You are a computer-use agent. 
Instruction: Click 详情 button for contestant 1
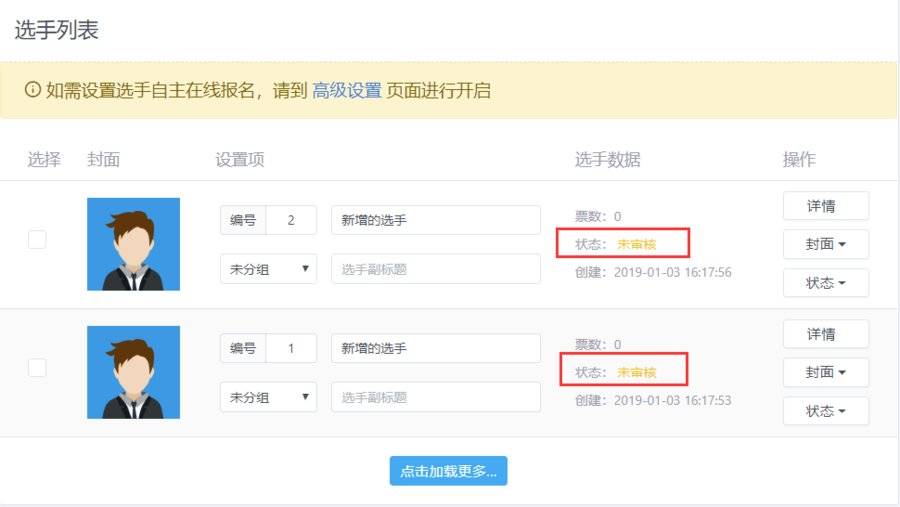(x=825, y=334)
